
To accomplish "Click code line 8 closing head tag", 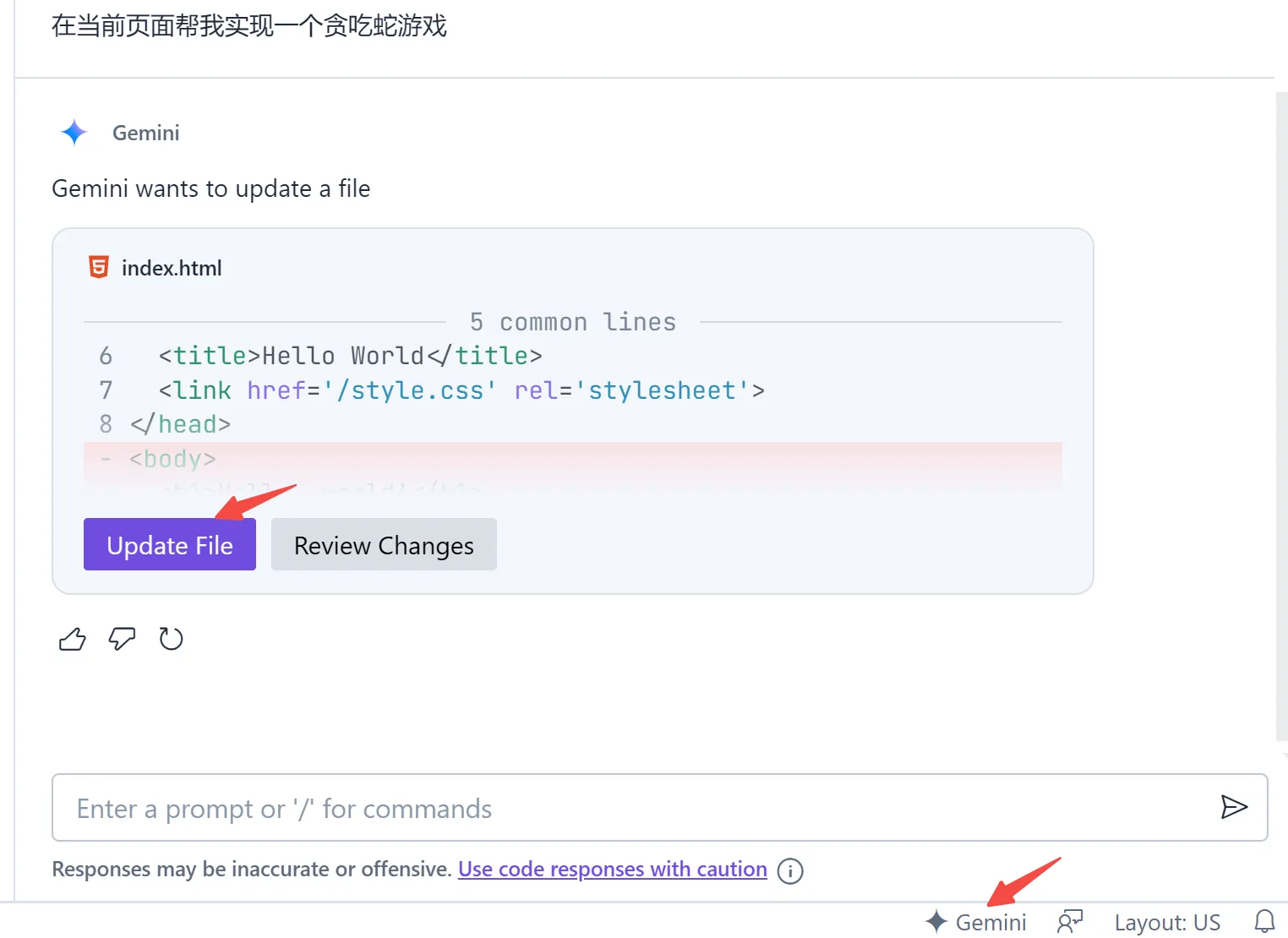I will [573, 424].
